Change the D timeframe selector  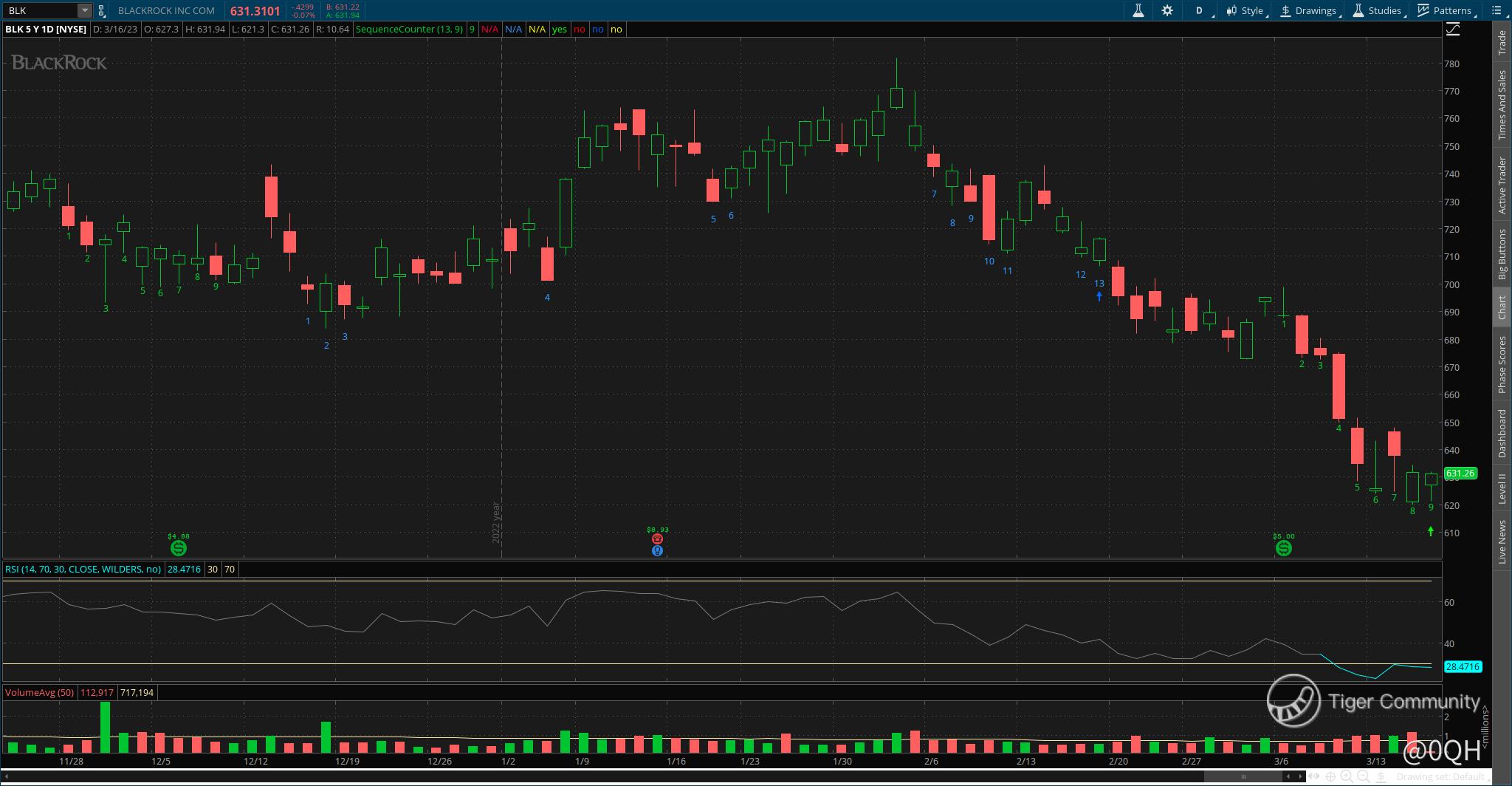tap(1199, 10)
